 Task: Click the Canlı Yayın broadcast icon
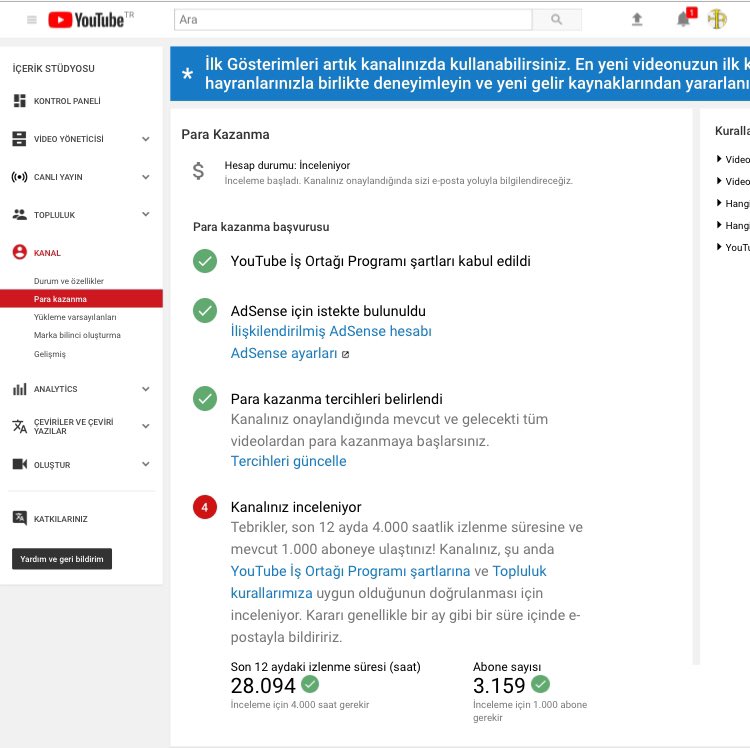[19, 177]
